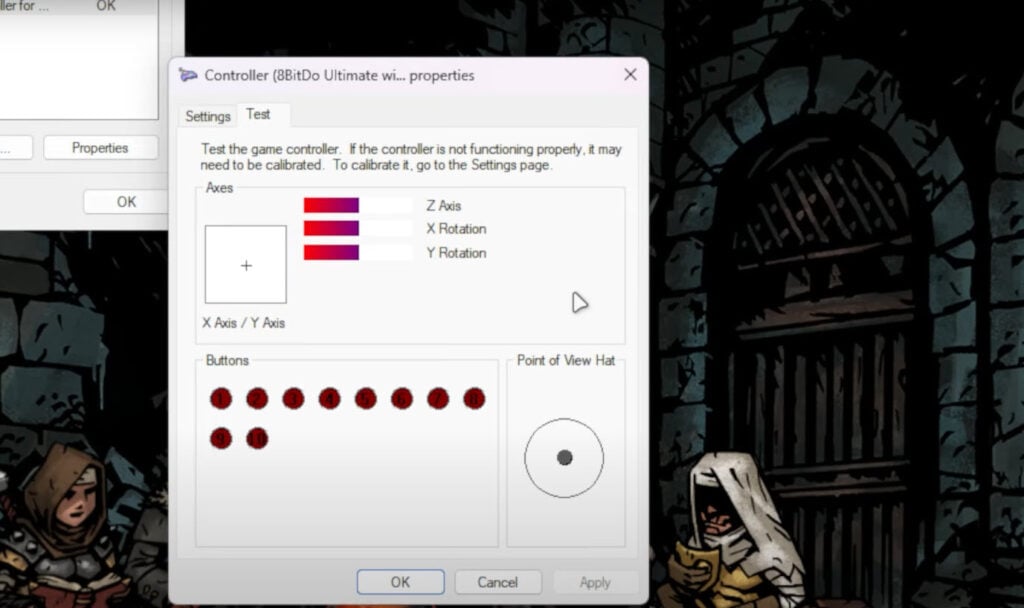Click button indicator 8
Viewport: 1024px width, 608px height.
tap(474, 399)
